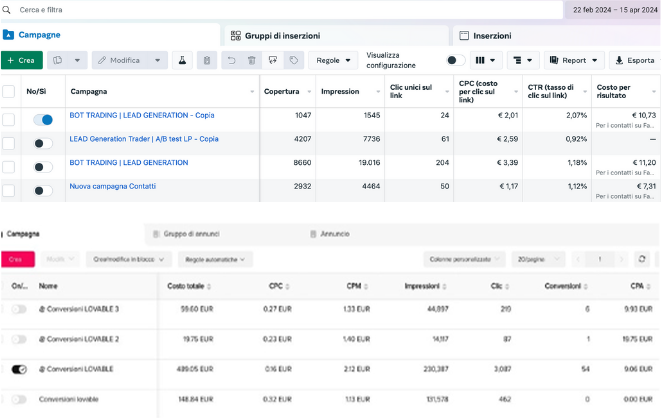This screenshot has height=418, width=661.
Task: Click the breakdown rows icon
Action: click(x=521, y=60)
